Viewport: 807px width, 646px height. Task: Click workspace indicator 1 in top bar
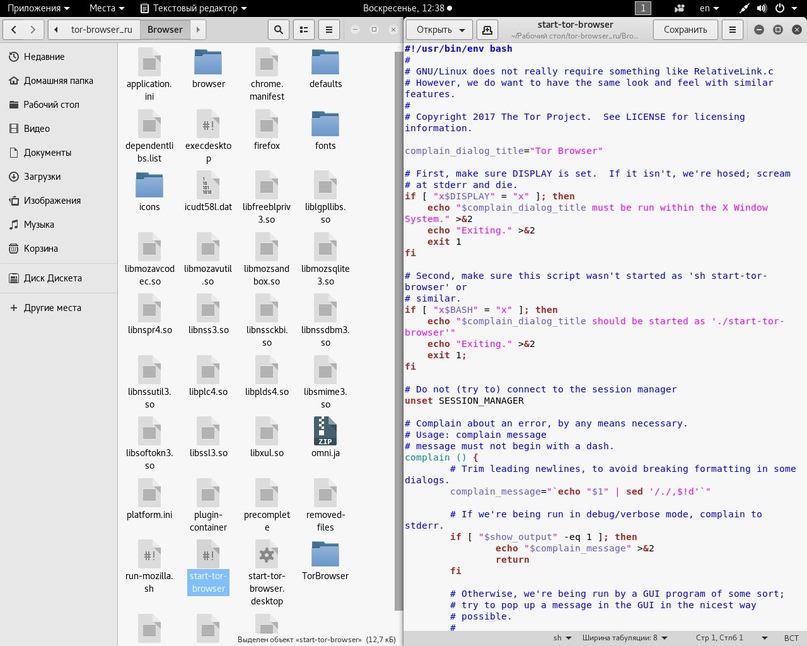point(642,8)
